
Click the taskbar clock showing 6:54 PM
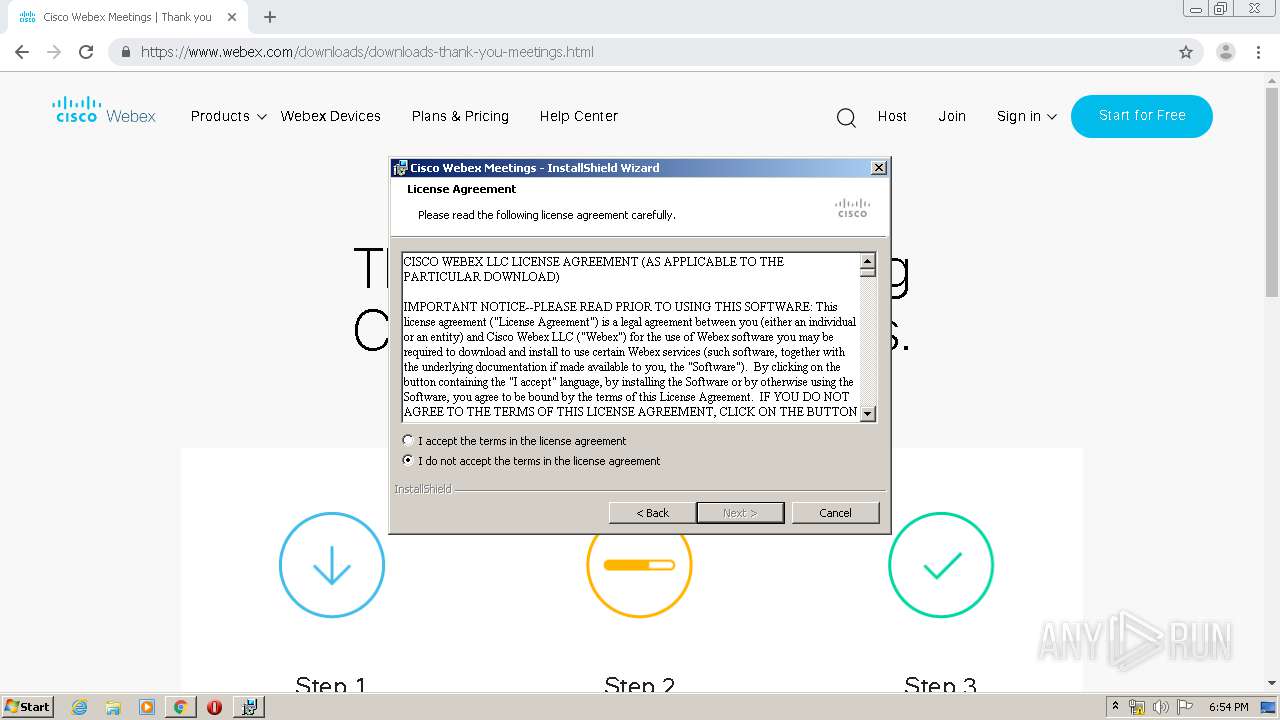(x=1229, y=707)
